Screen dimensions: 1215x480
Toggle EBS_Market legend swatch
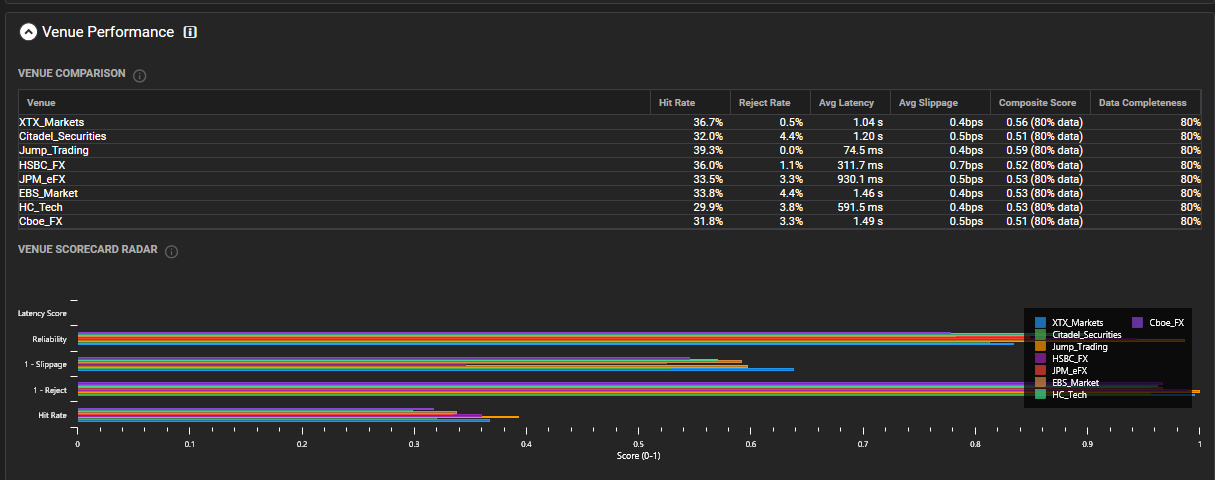(x=1041, y=383)
